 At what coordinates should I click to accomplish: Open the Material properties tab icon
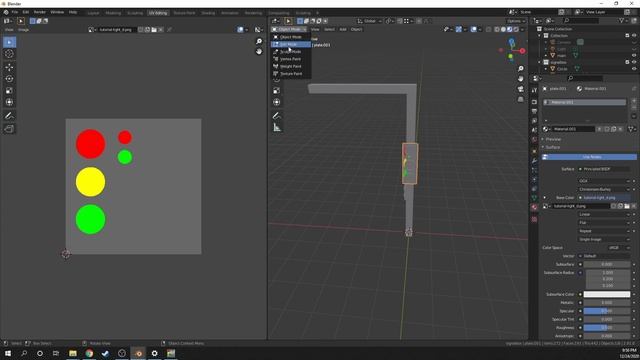pos(534,207)
